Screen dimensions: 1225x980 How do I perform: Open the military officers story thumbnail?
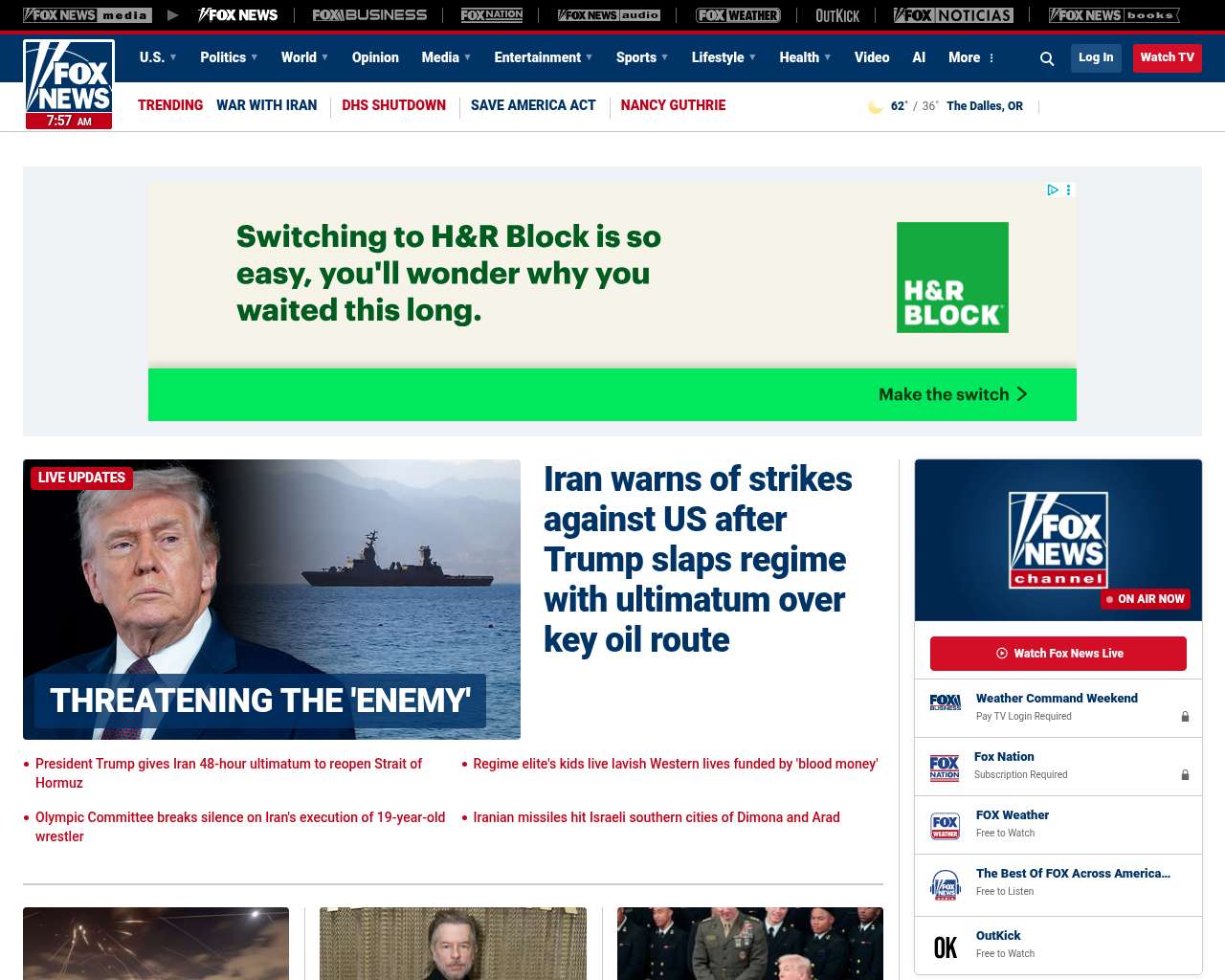pos(750,944)
